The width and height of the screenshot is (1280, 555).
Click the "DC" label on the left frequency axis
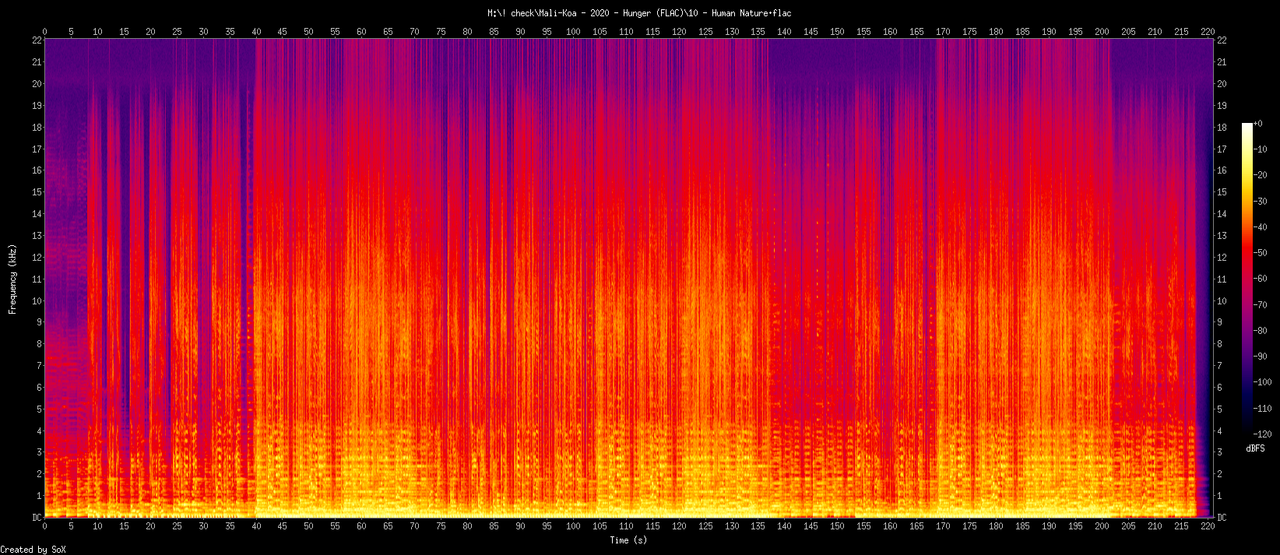pyautogui.click(x=36, y=517)
